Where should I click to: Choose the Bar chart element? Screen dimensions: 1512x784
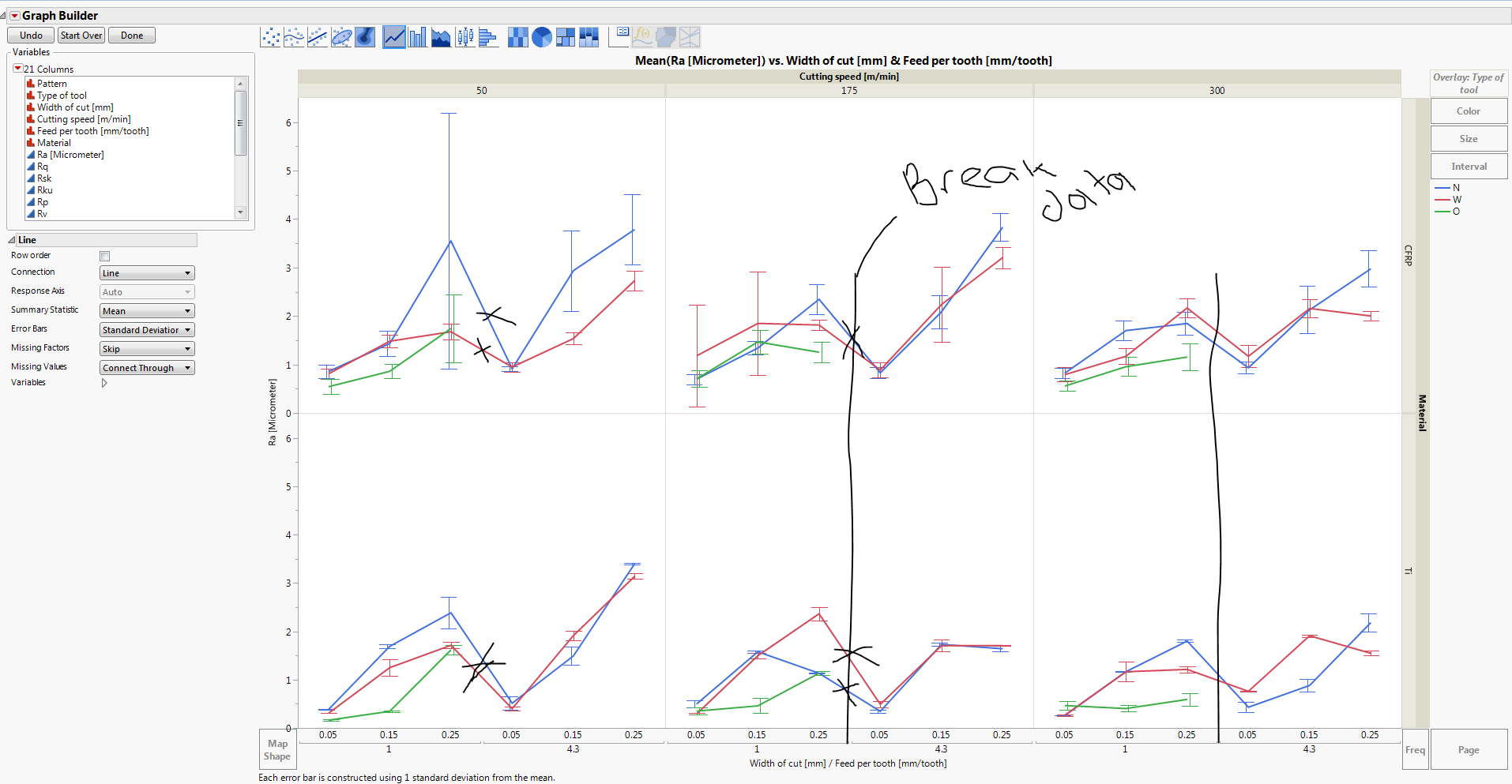417,36
